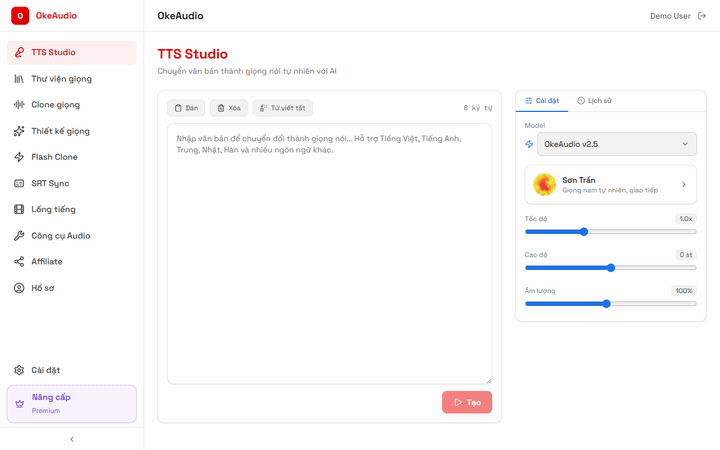Switch to the Lịch sử history tab
720x450 pixels.
594,101
